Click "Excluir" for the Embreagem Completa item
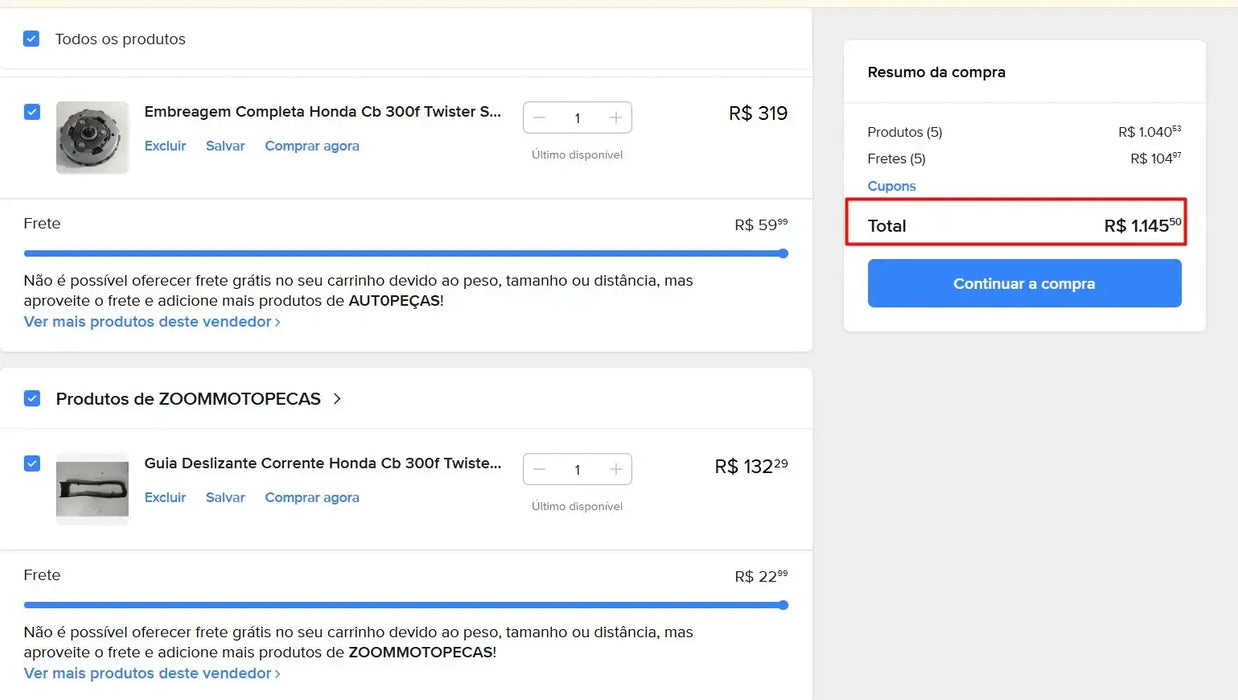 164,145
